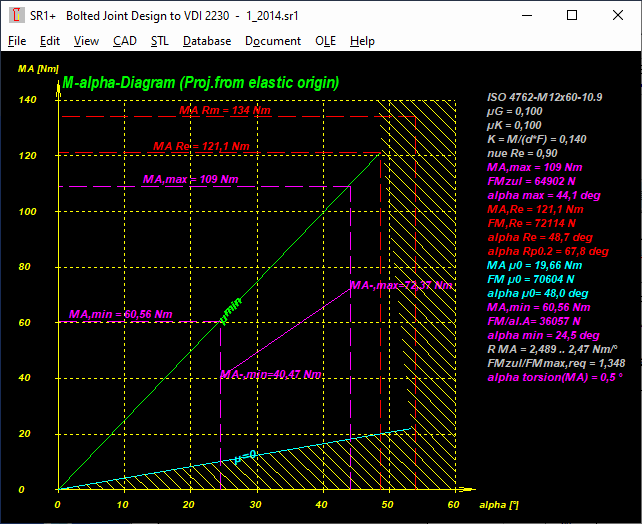Open the CAD menu

(x=125, y=41)
